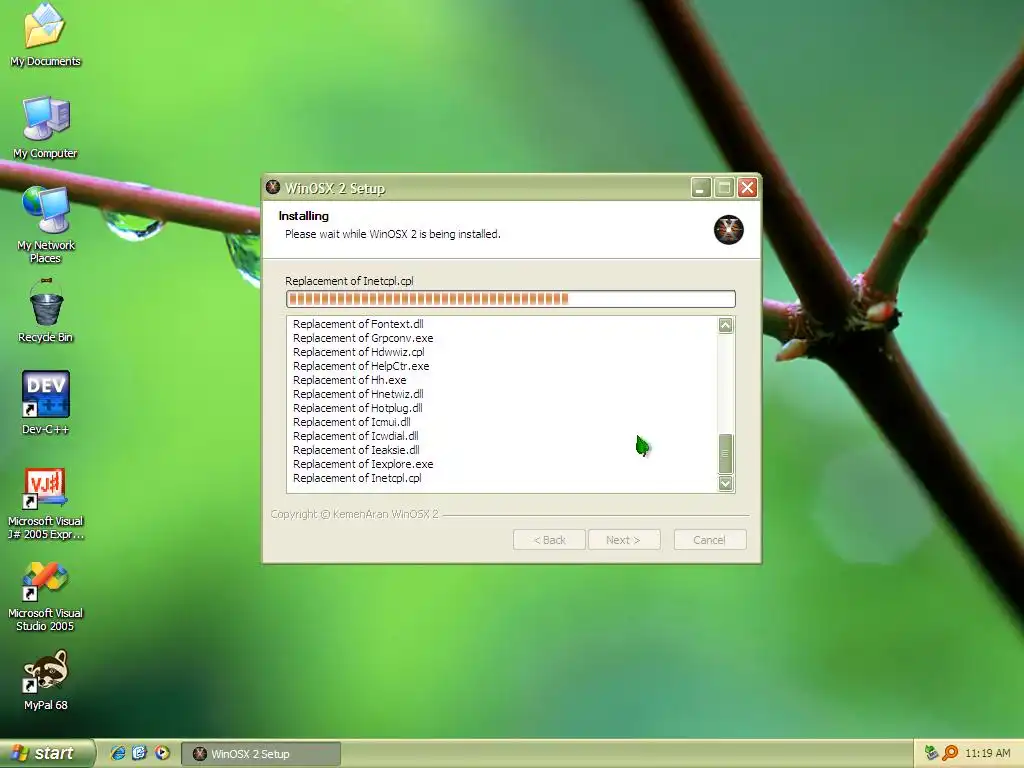Click the second Quick Launch browser icon
This screenshot has width=1024, height=768.
140,753
